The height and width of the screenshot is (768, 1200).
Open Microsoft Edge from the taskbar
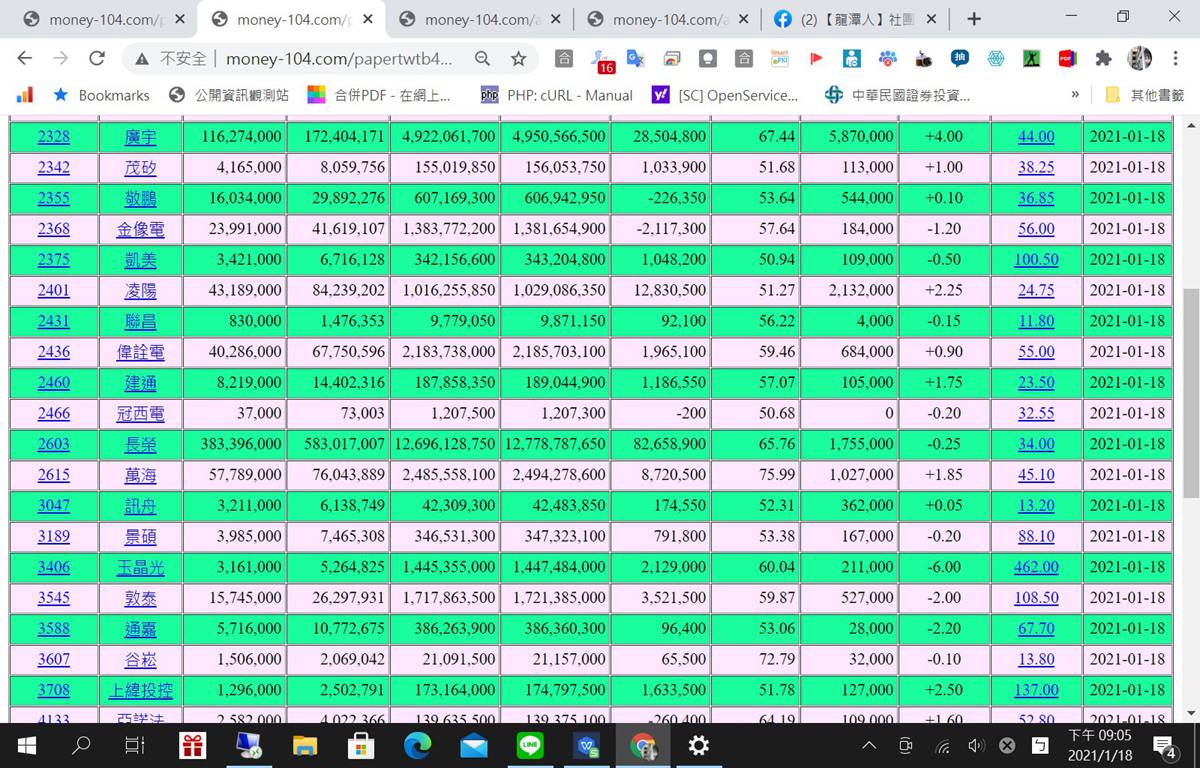coord(417,745)
